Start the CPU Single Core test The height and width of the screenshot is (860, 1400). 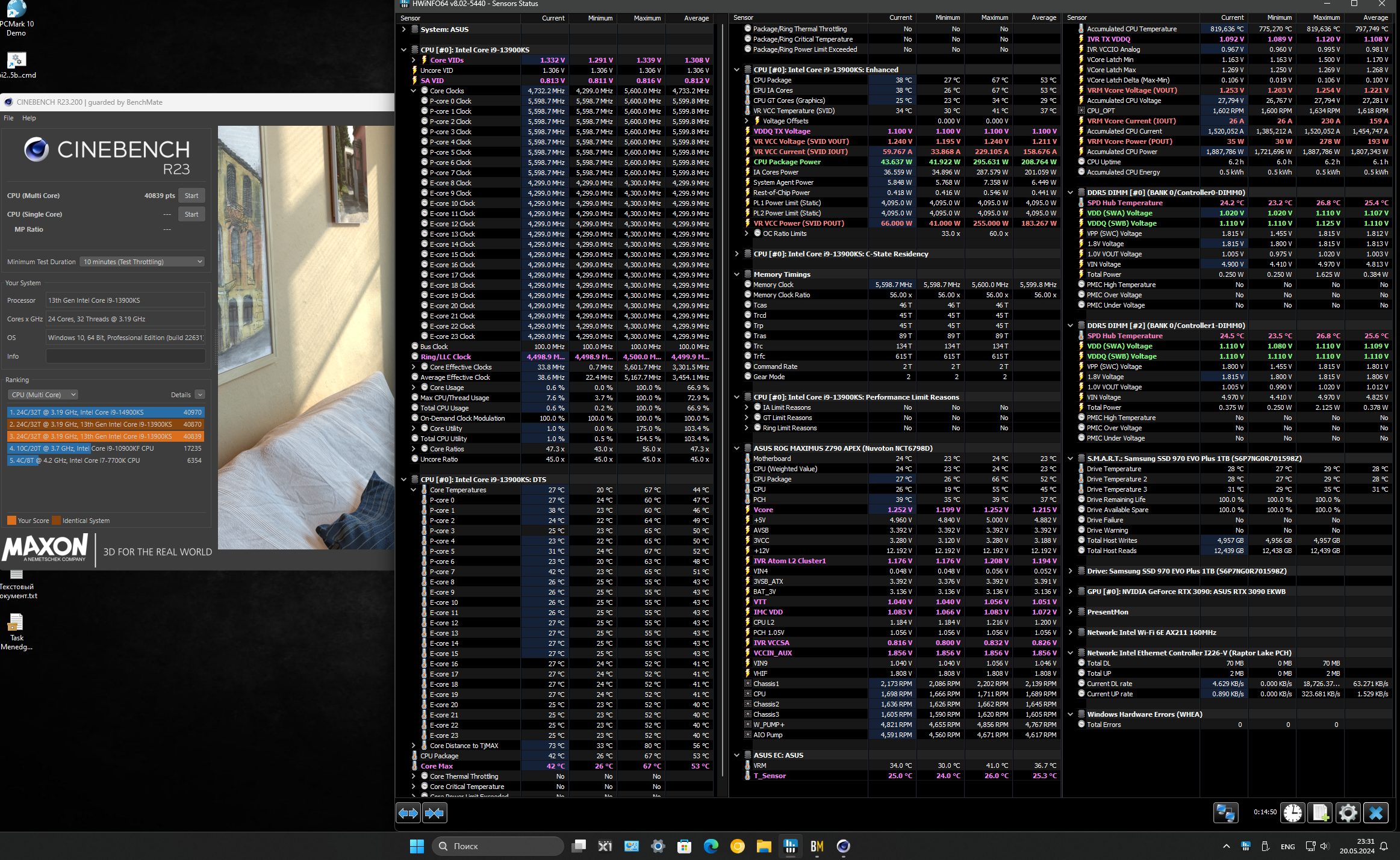191,214
